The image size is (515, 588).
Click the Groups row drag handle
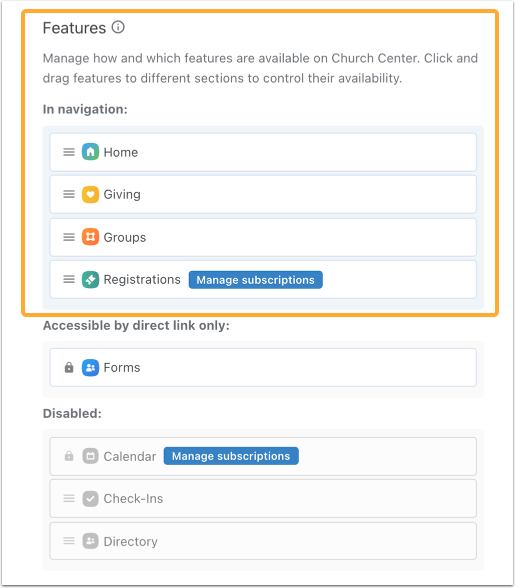click(69, 237)
